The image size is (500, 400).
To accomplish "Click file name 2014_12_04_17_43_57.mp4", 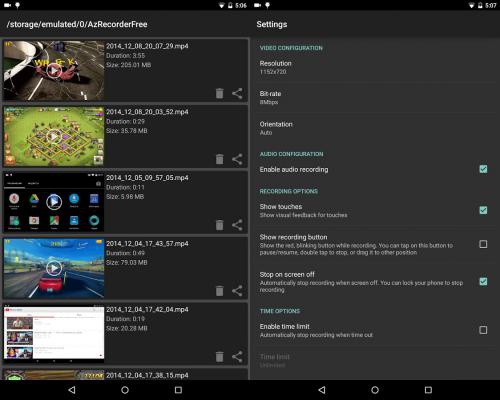I will click(x=147, y=244).
